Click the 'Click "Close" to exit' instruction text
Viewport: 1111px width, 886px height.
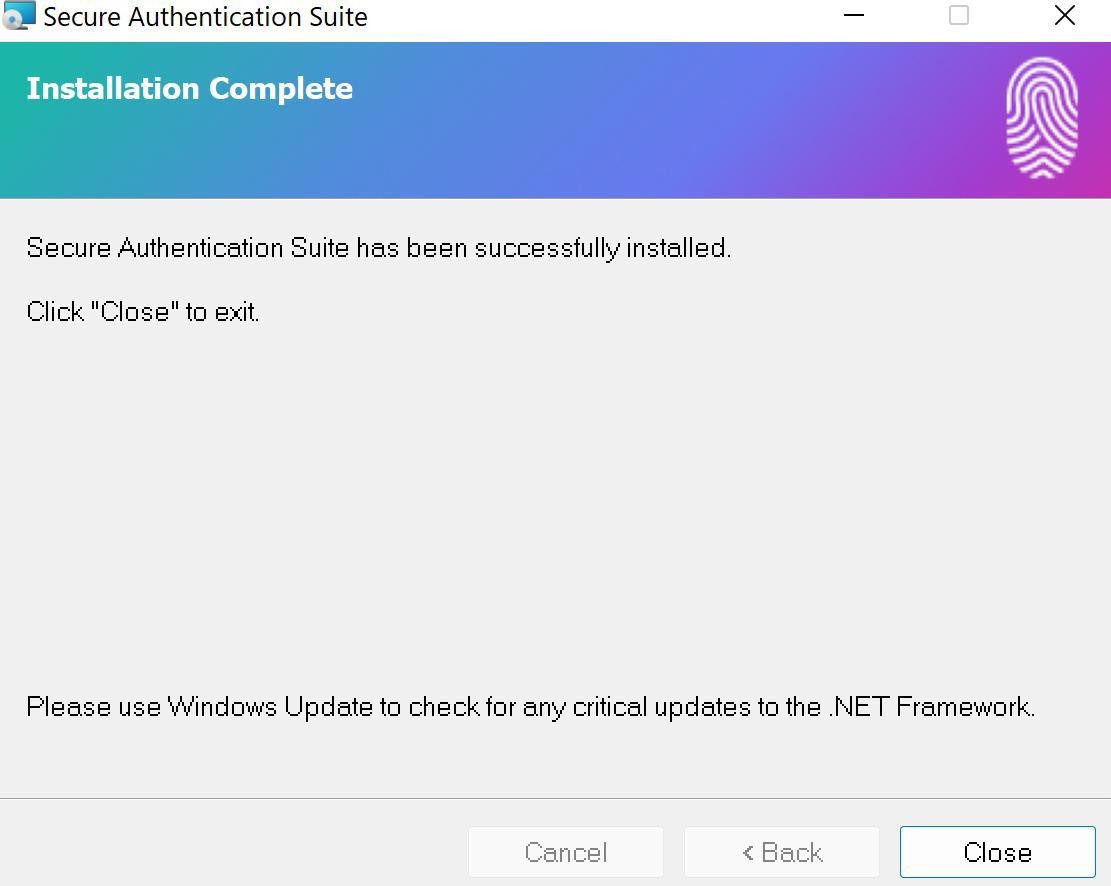click(142, 312)
